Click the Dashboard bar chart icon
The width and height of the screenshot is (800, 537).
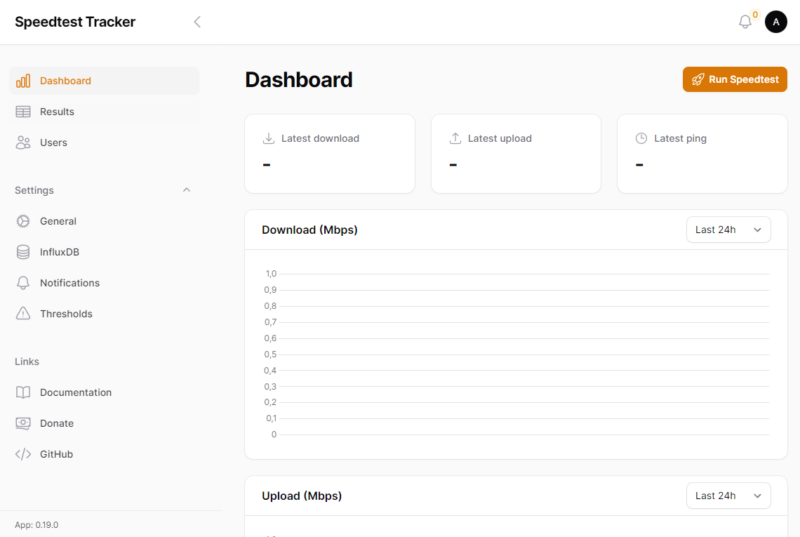[x=23, y=81]
